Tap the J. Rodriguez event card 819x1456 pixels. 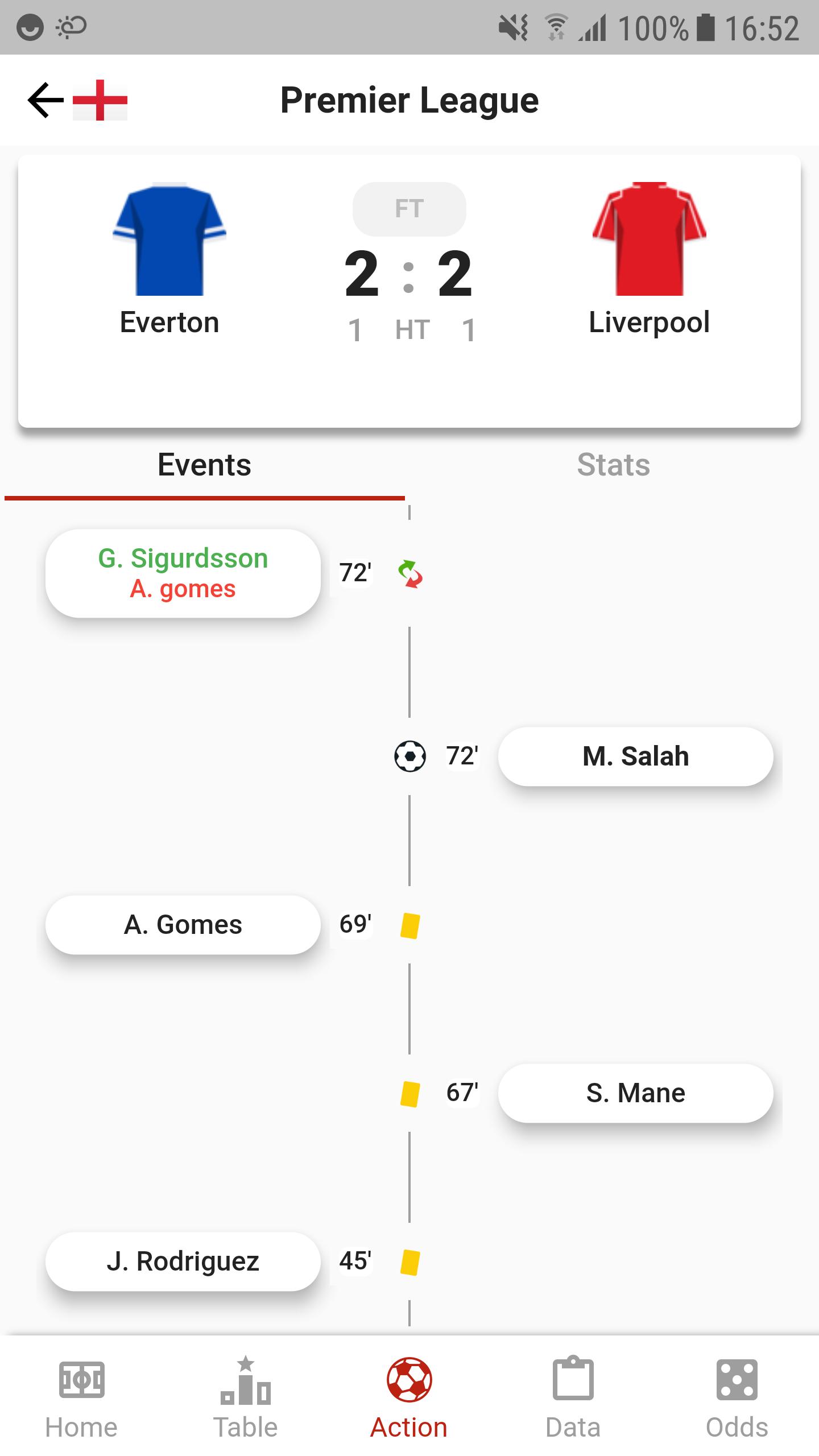(183, 1261)
